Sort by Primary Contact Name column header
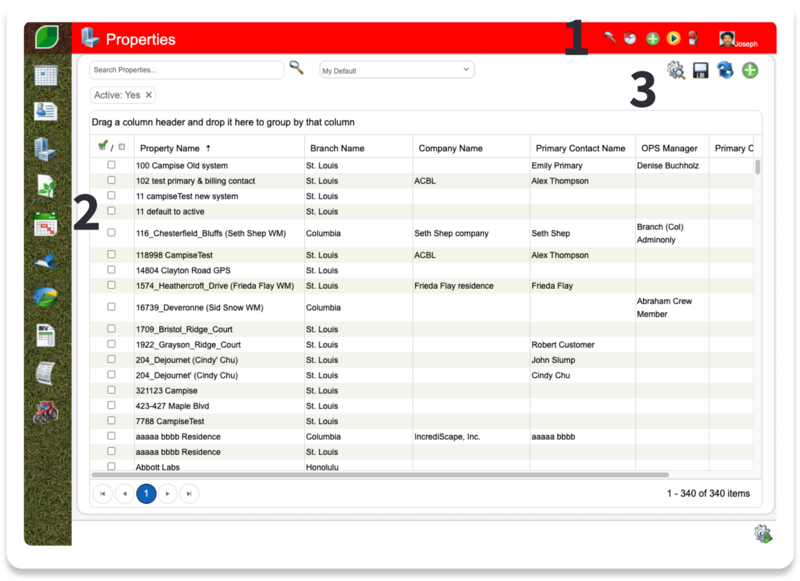The height and width of the screenshot is (581, 800). [x=580, y=148]
